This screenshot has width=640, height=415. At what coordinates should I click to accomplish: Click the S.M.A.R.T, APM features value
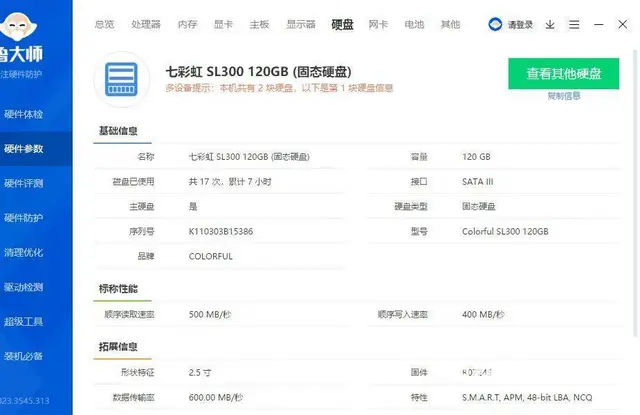click(527, 397)
